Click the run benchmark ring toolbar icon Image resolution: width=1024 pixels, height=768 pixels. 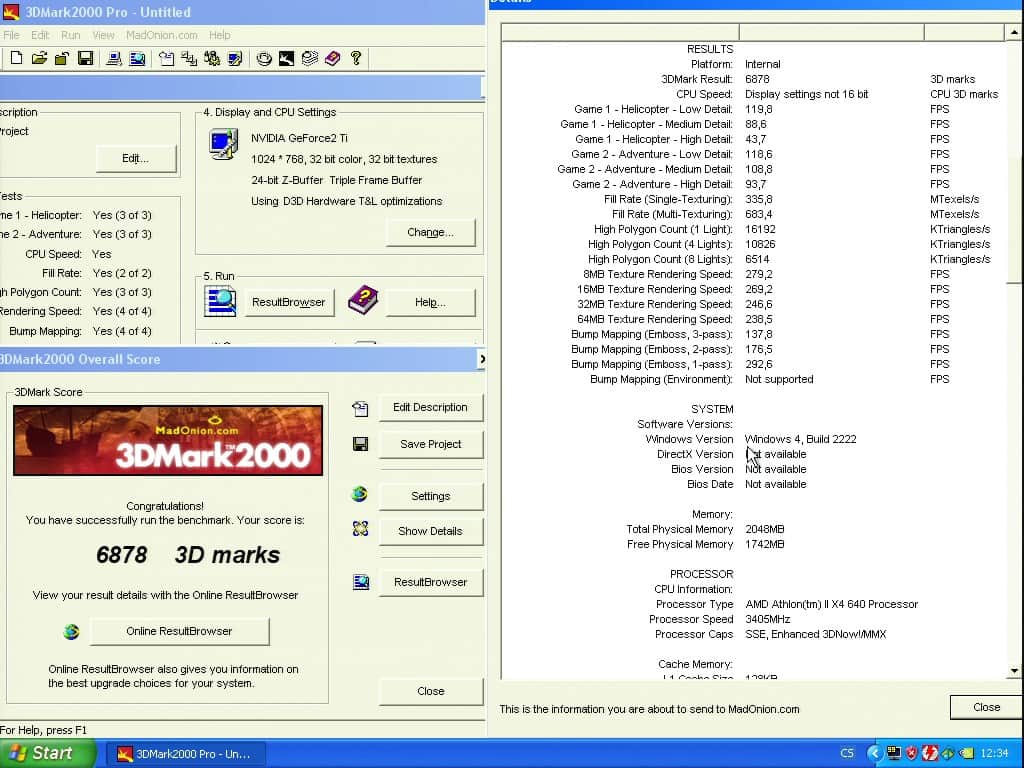(x=264, y=59)
